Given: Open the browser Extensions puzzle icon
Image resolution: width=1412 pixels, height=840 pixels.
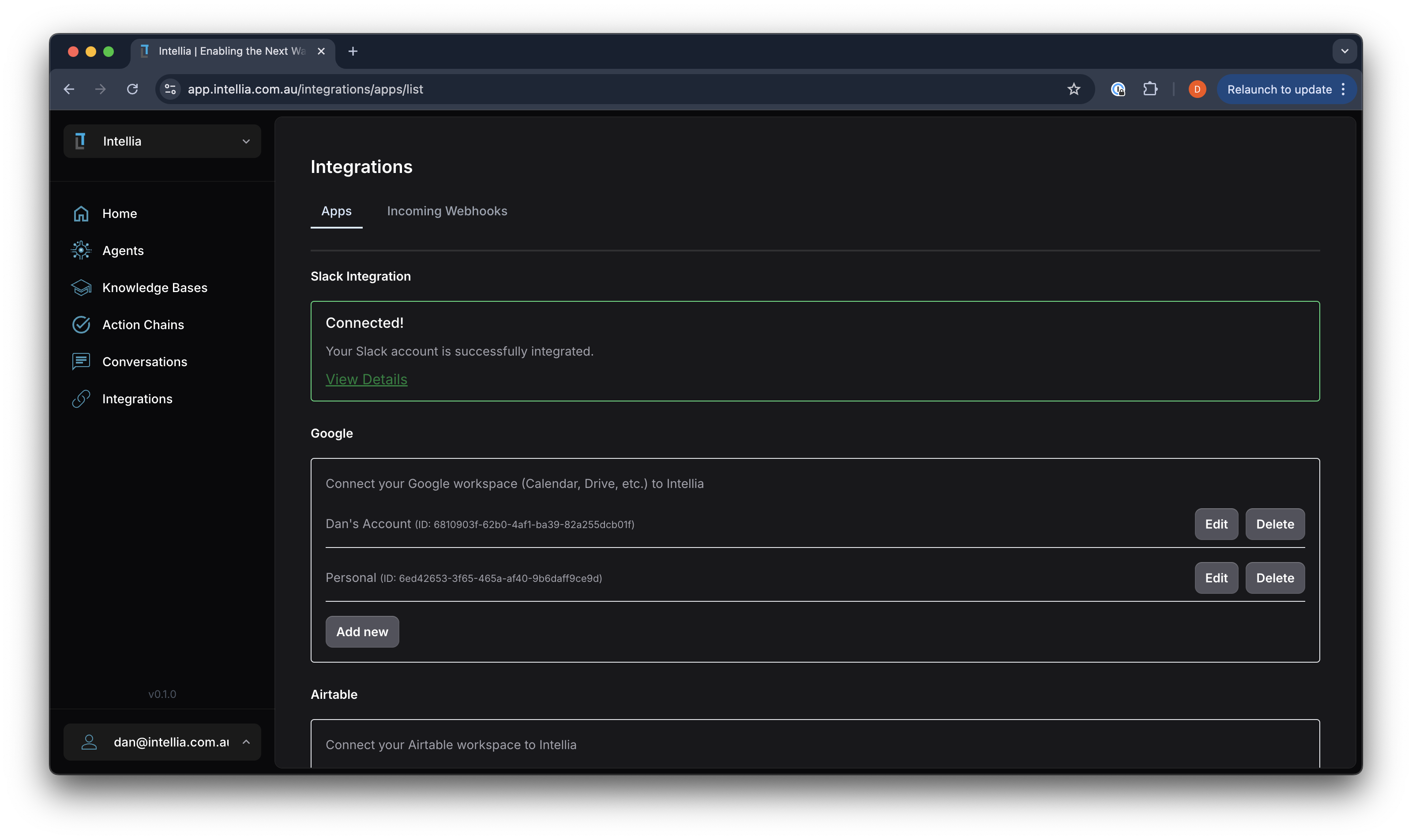Looking at the screenshot, I should coord(1150,89).
